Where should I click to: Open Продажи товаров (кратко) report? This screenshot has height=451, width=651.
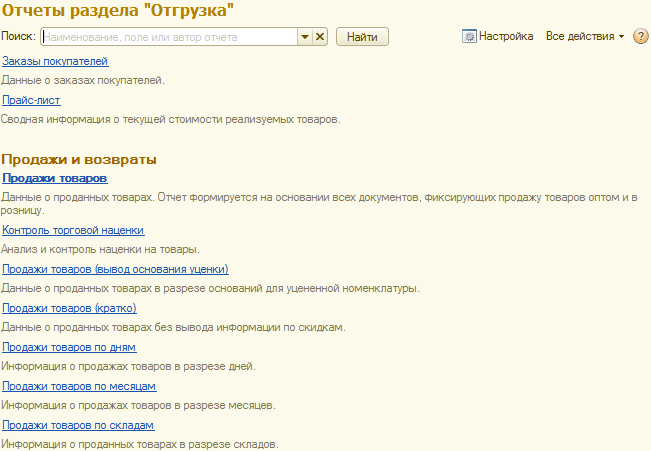[69, 308]
